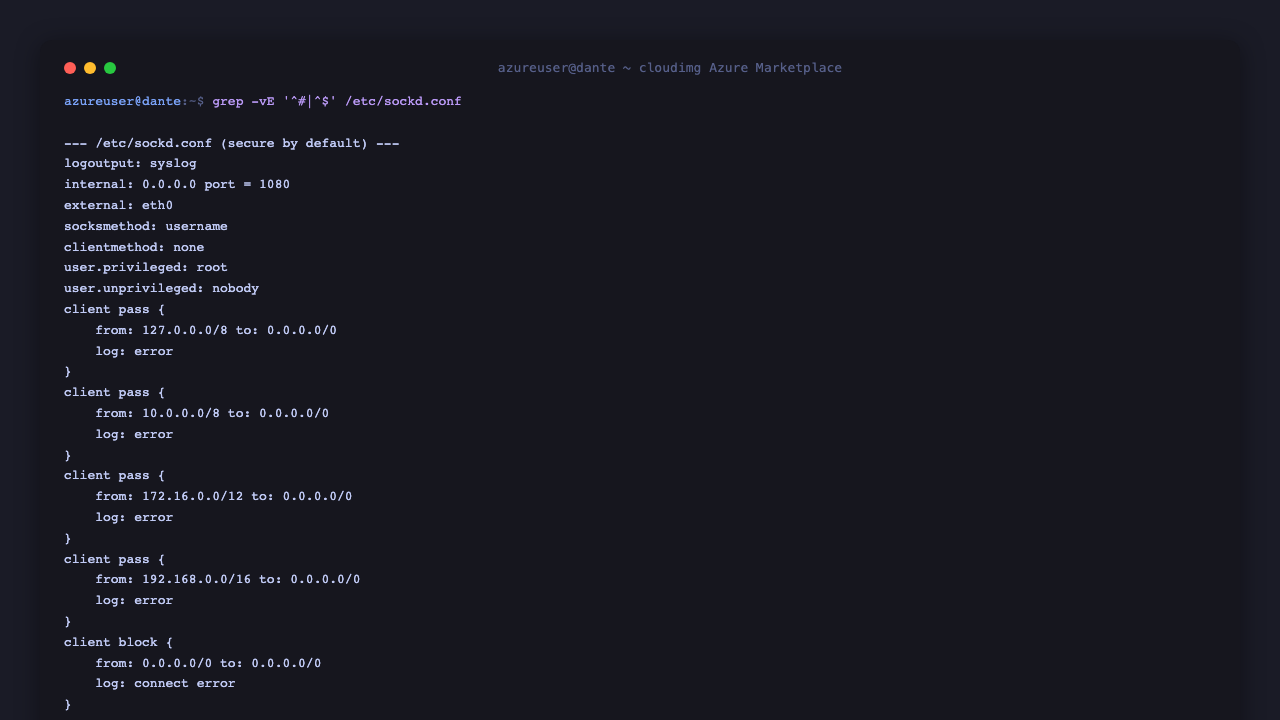The height and width of the screenshot is (720, 1280).
Task: Click the line 'external: eth0'
Action: [x=118, y=205]
